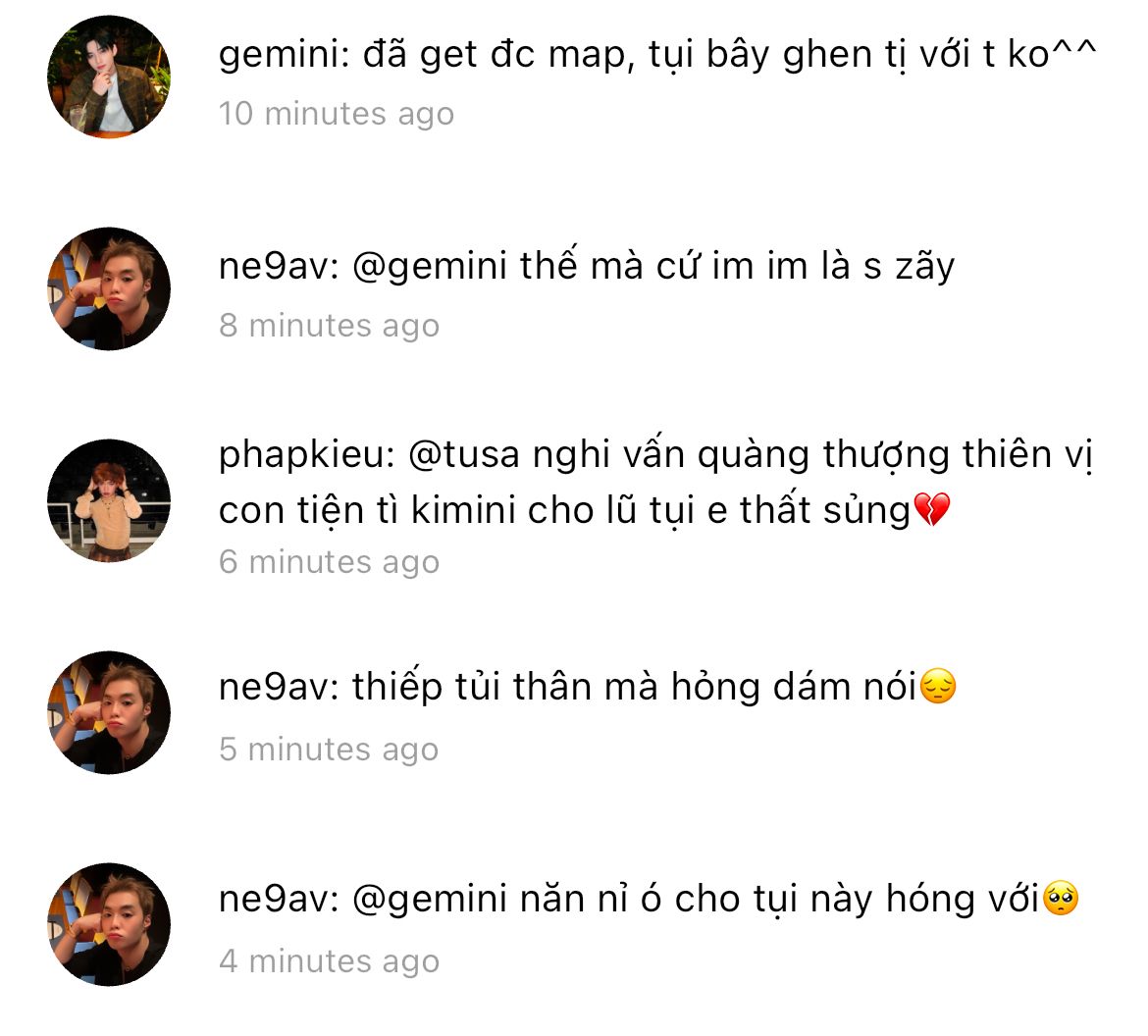Click the @gemini mention in the 4 minutes ago comment
The image size is (1148, 1036).
pos(430,900)
